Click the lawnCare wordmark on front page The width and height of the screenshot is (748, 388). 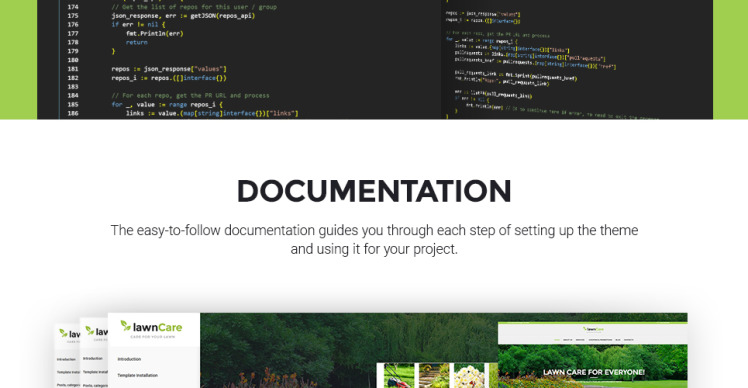coord(157,327)
